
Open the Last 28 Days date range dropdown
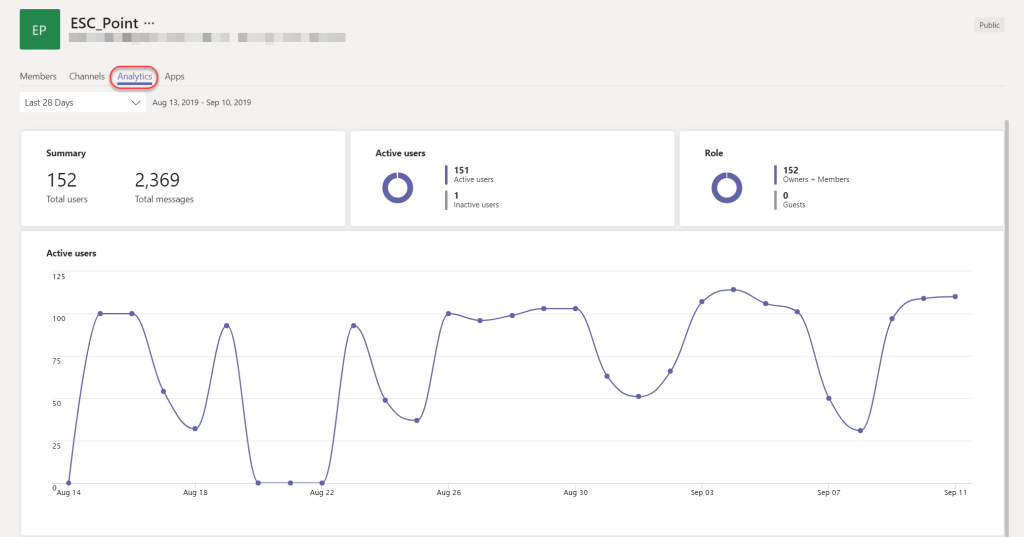(x=83, y=102)
